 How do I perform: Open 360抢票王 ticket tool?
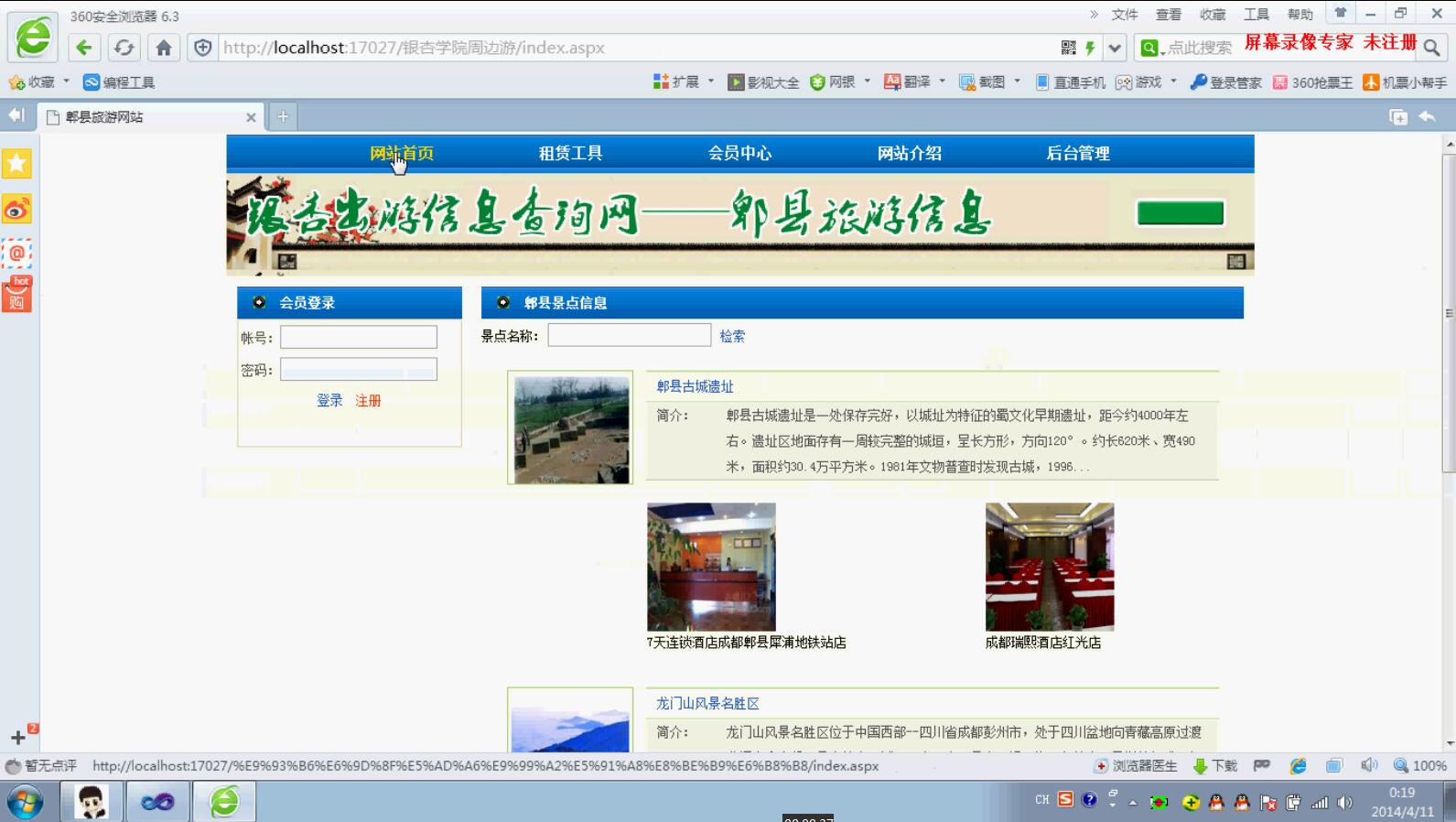coord(1312,82)
